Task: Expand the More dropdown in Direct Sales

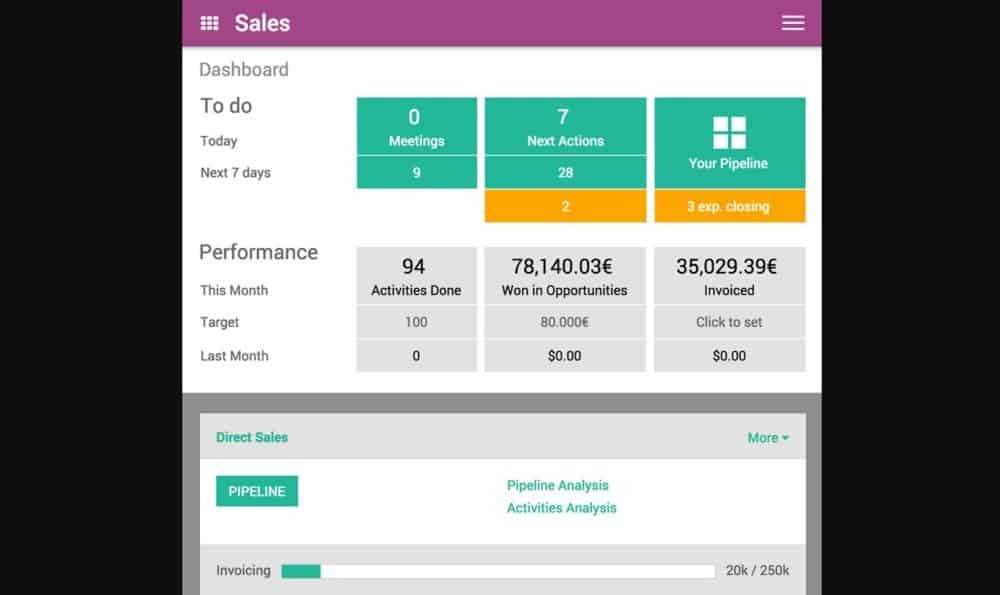Action: pos(767,438)
